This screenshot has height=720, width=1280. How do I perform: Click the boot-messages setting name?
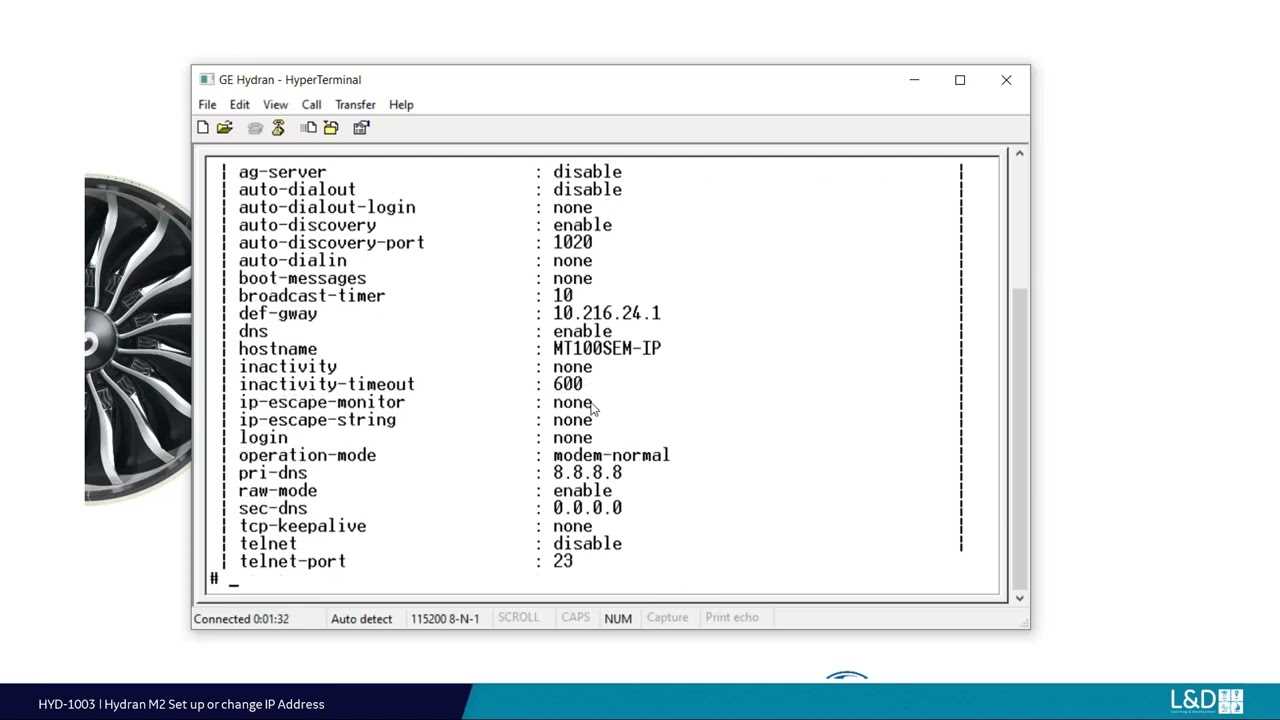pos(302,279)
